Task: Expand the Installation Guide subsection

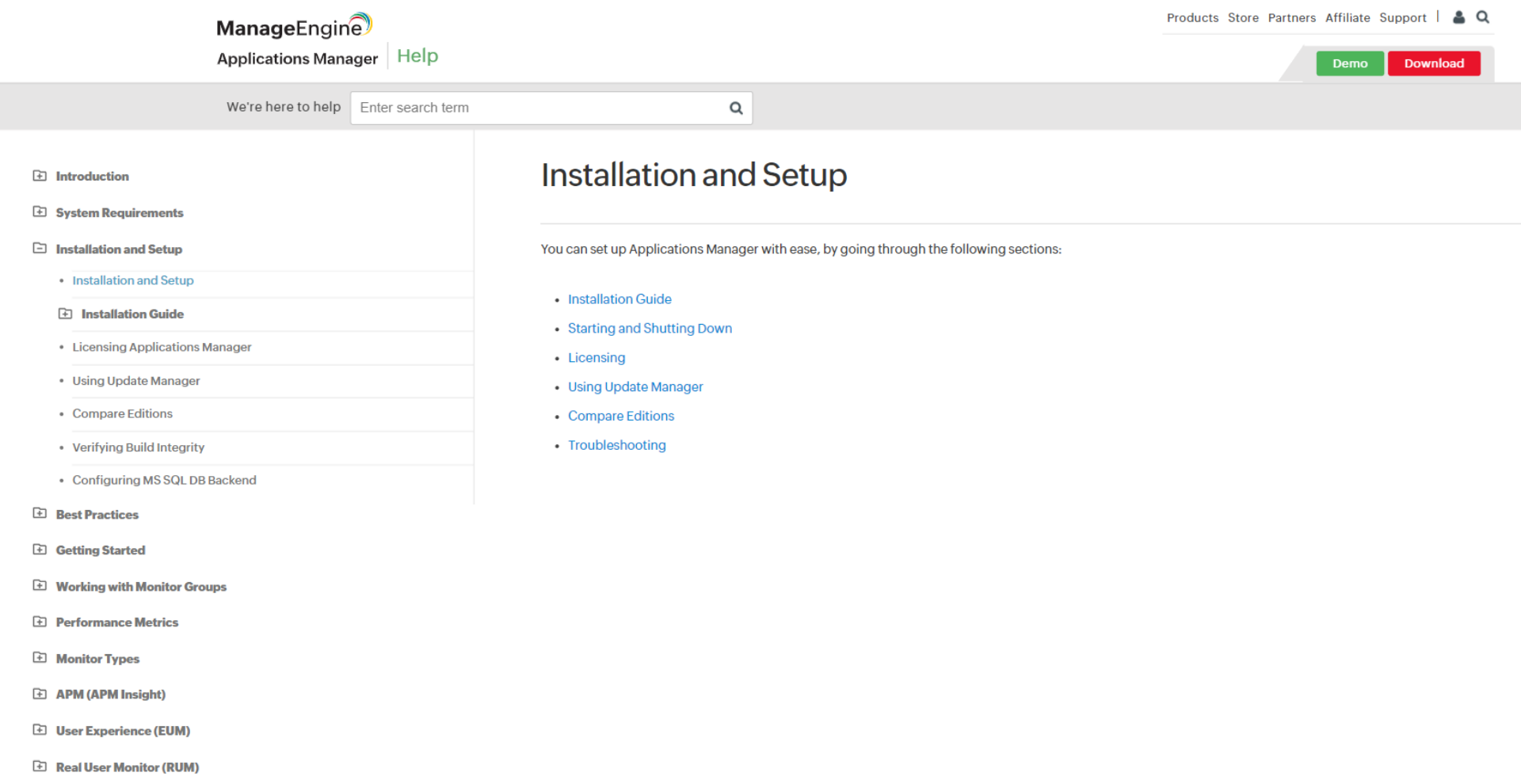Action: tap(65, 314)
